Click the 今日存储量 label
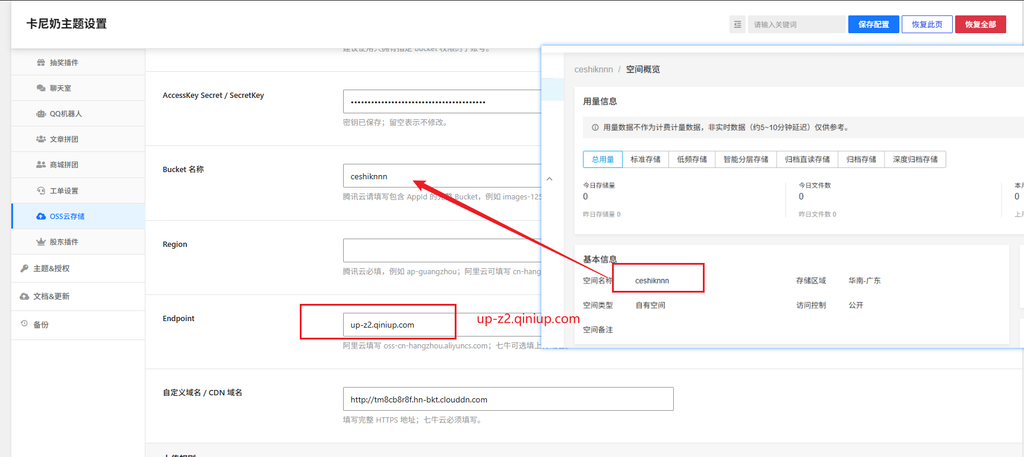Image resolution: width=1024 pixels, height=457 pixels. click(x=599, y=185)
